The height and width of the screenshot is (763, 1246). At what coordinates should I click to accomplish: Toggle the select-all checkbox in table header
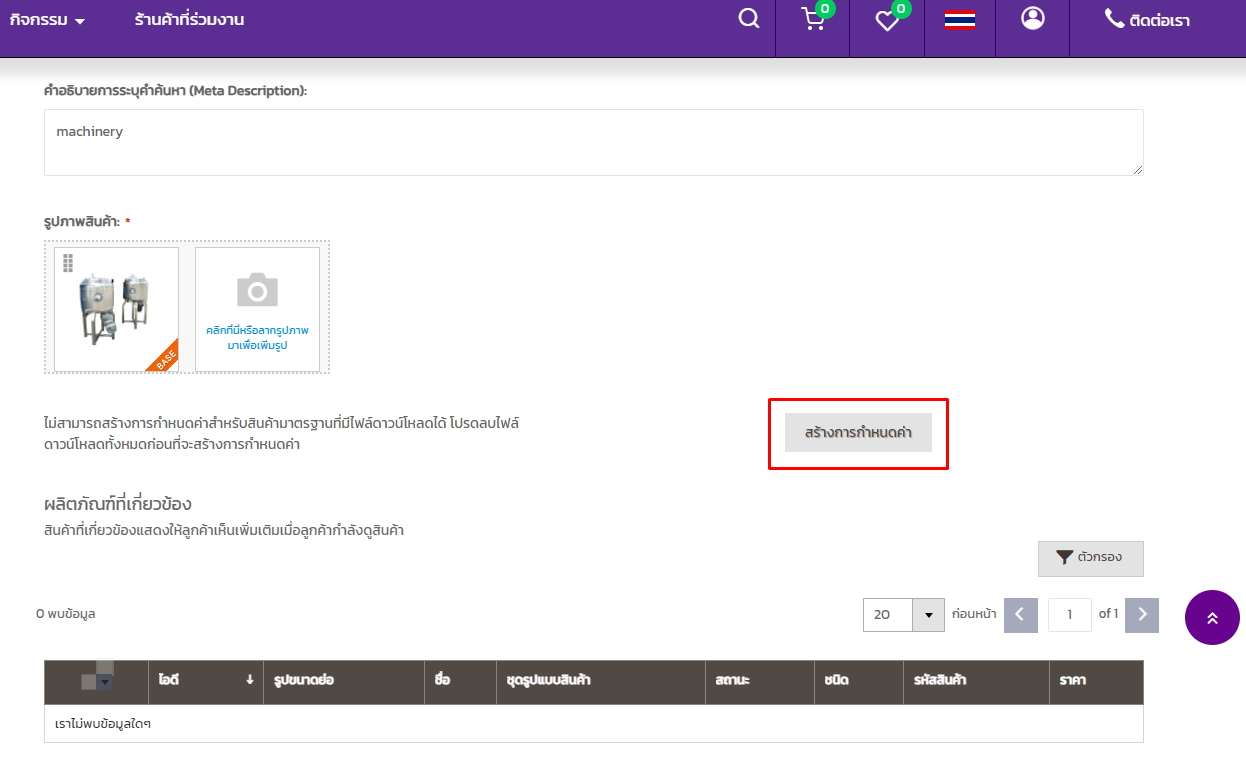click(90, 680)
